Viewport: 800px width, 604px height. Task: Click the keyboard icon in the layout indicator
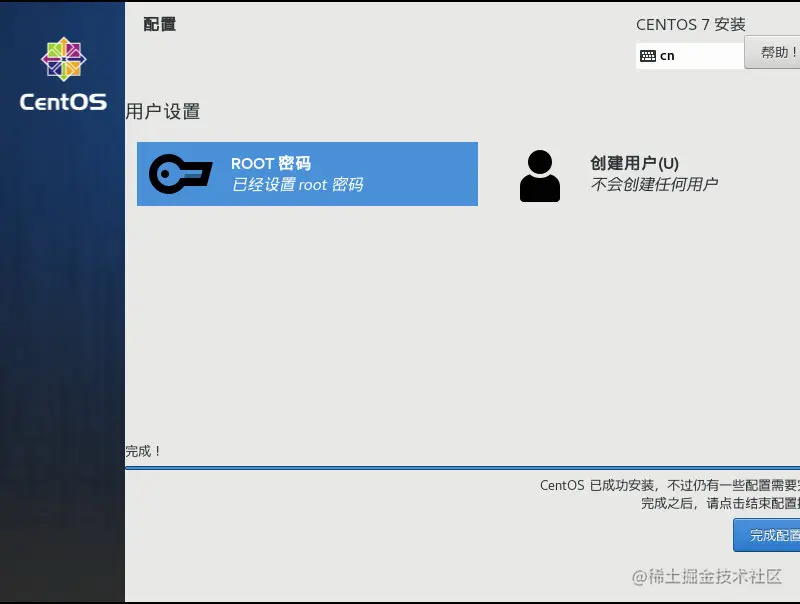[x=647, y=55]
